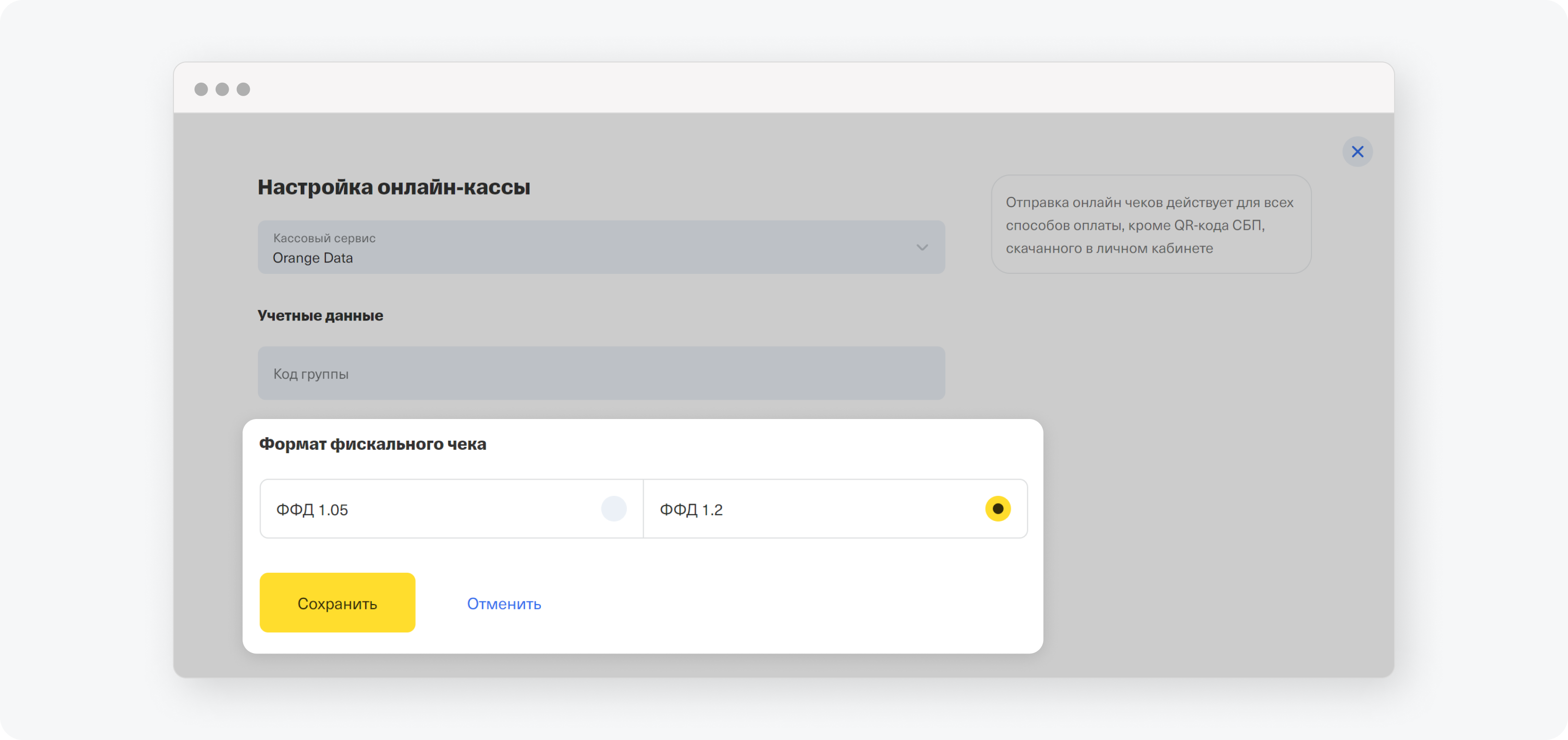This screenshot has height=740, width=1568.
Task: Open the Кассовый сервис dropdown
Action: click(601, 247)
